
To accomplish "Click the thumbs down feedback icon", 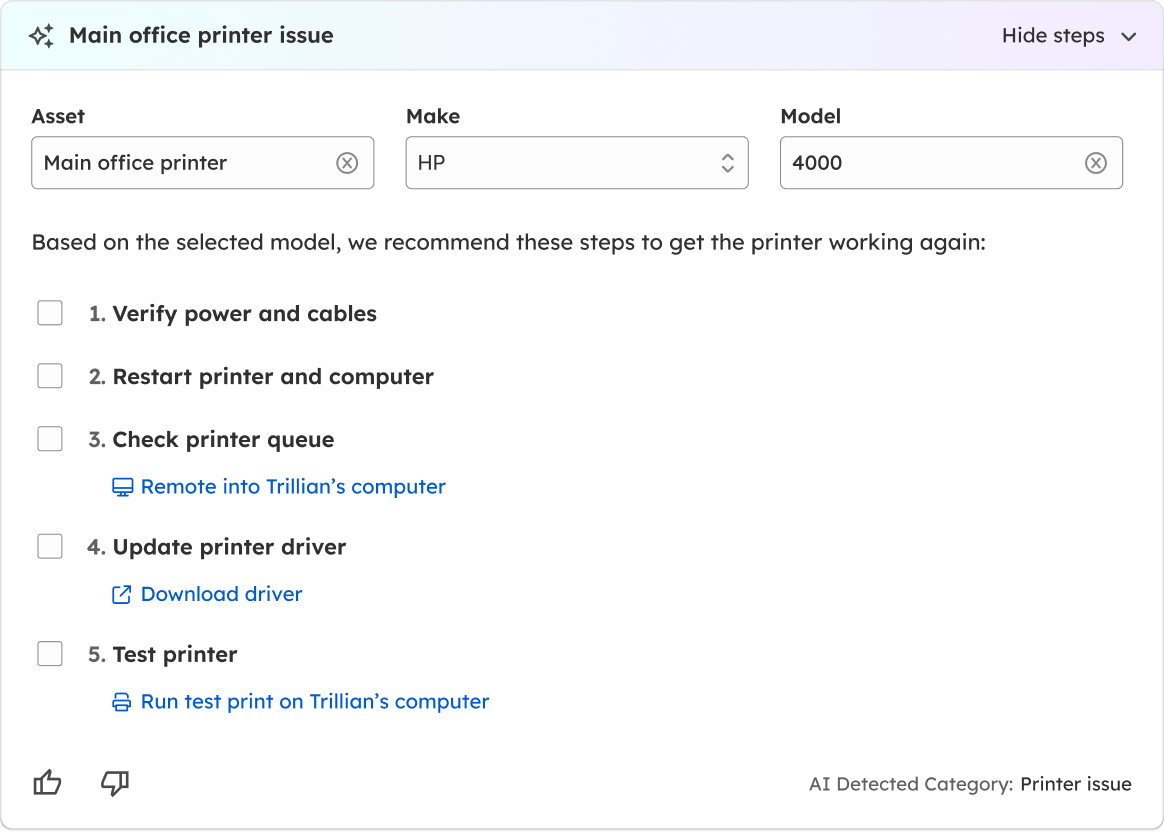I will tap(115, 783).
